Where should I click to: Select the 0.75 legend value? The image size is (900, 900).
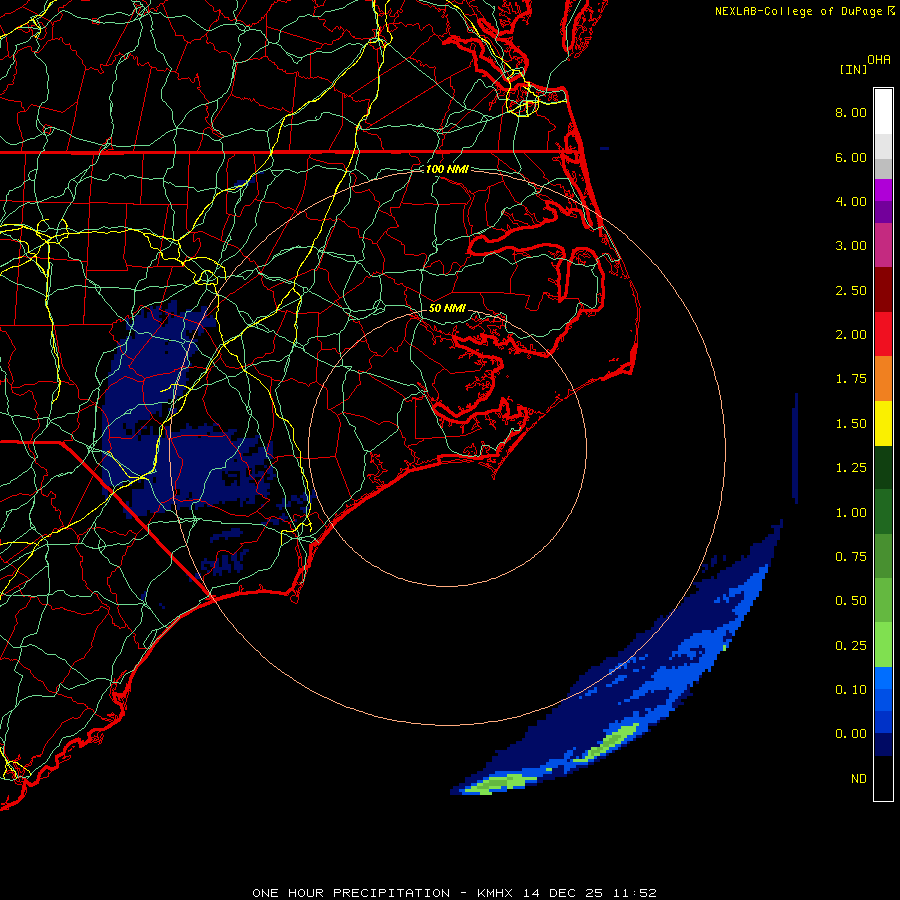pyautogui.click(x=851, y=557)
